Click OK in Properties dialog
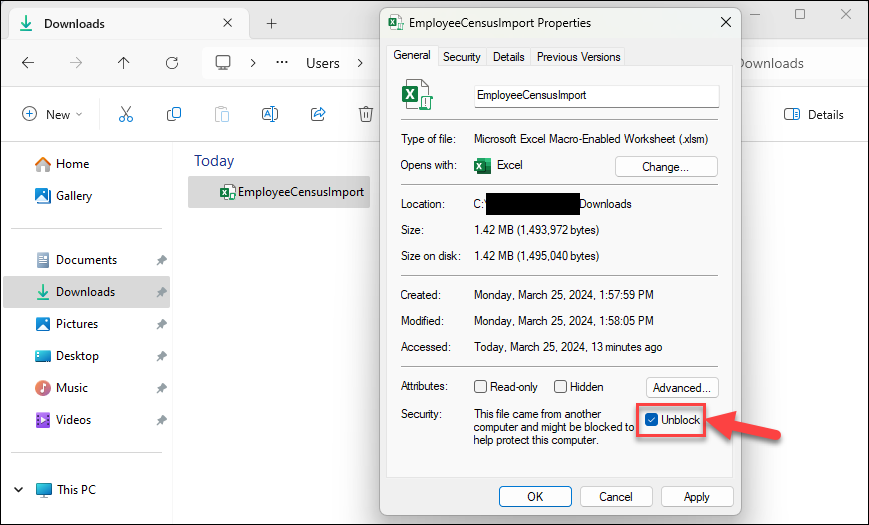This screenshot has width=869, height=525. point(535,497)
